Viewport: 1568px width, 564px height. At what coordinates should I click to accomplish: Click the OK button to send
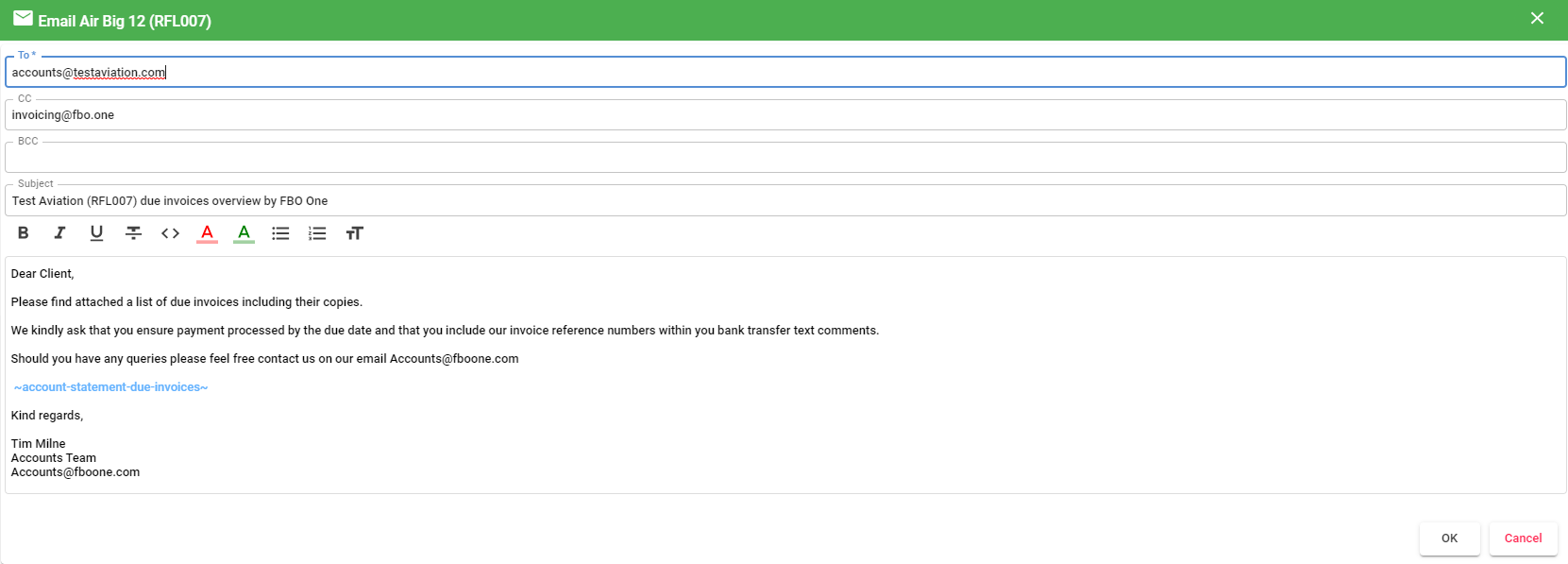click(1449, 538)
